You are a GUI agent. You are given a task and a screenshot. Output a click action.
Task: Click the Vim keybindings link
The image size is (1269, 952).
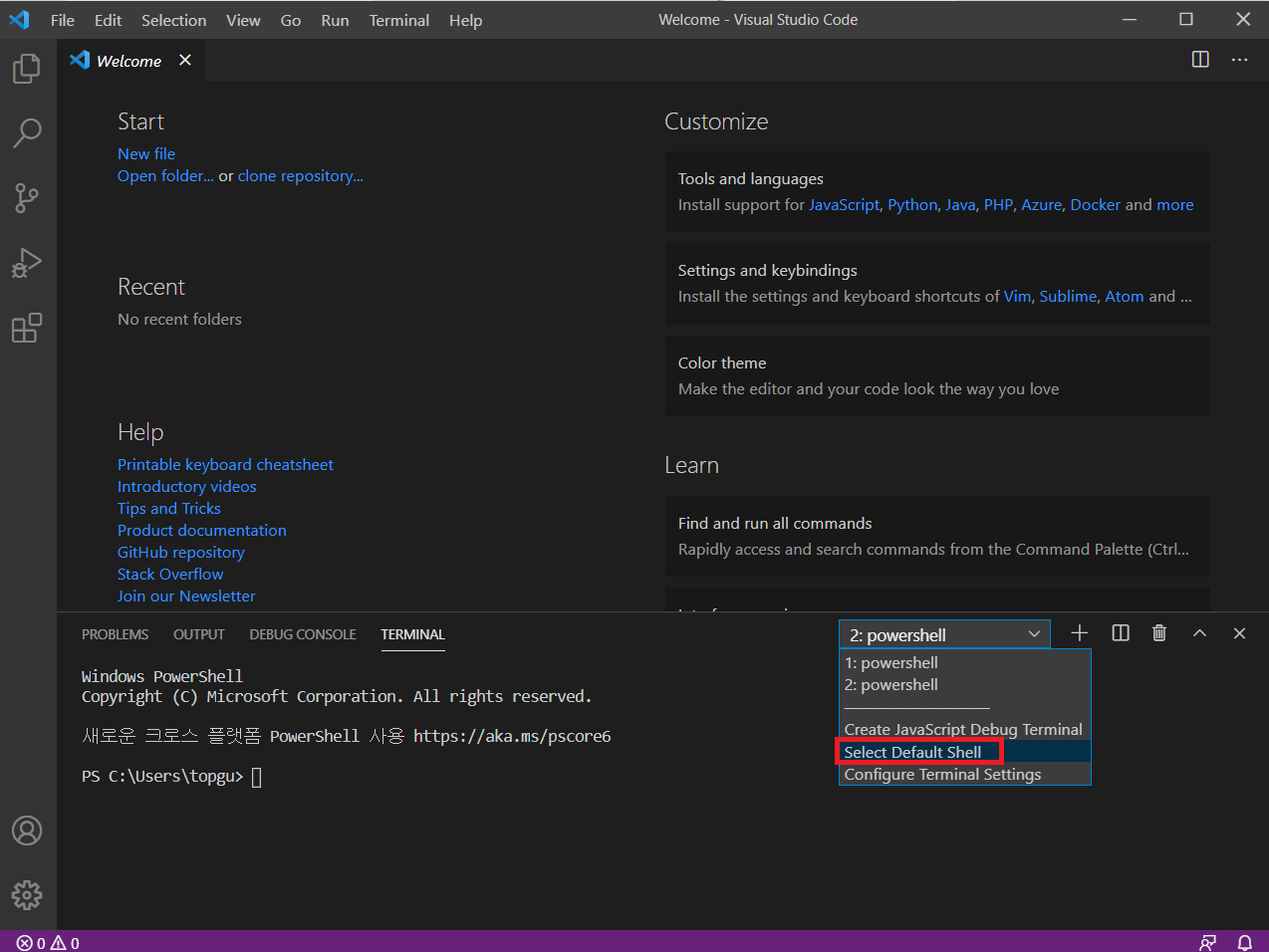click(x=1017, y=297)
